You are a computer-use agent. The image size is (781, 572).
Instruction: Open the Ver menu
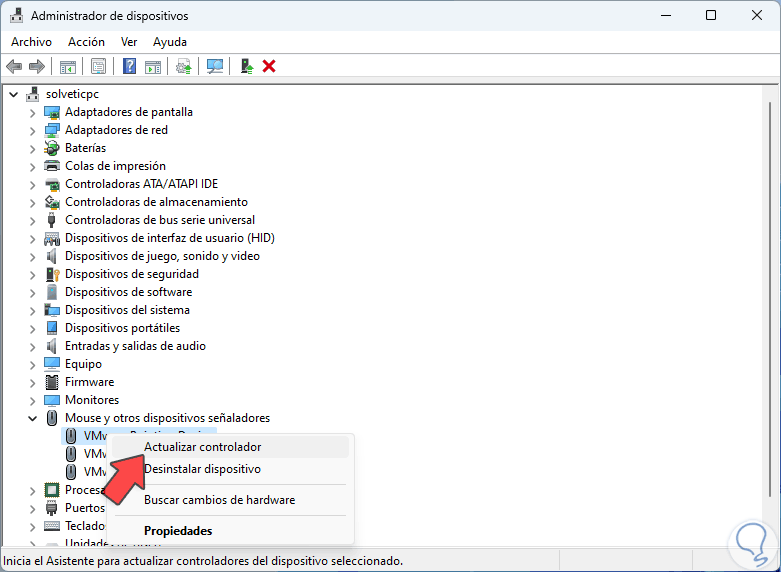pyautogui.click(x=129, y=42)
